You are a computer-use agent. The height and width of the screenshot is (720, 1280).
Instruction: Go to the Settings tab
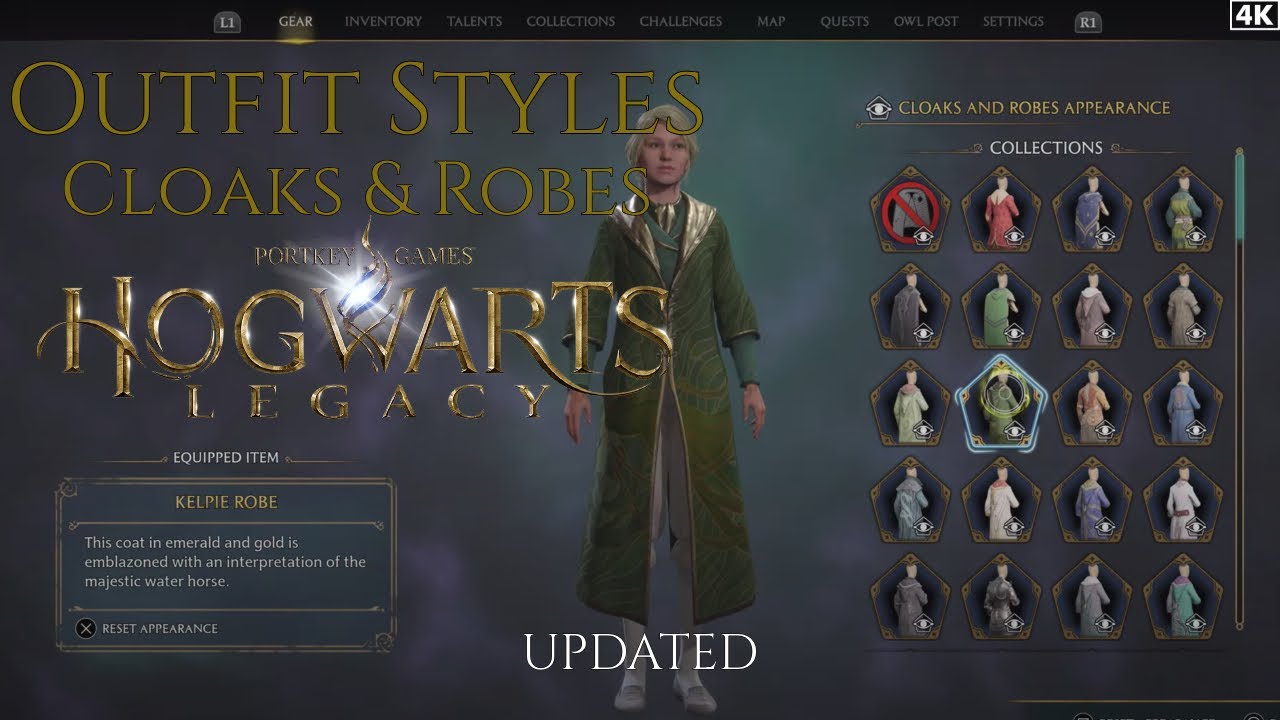1013,21
